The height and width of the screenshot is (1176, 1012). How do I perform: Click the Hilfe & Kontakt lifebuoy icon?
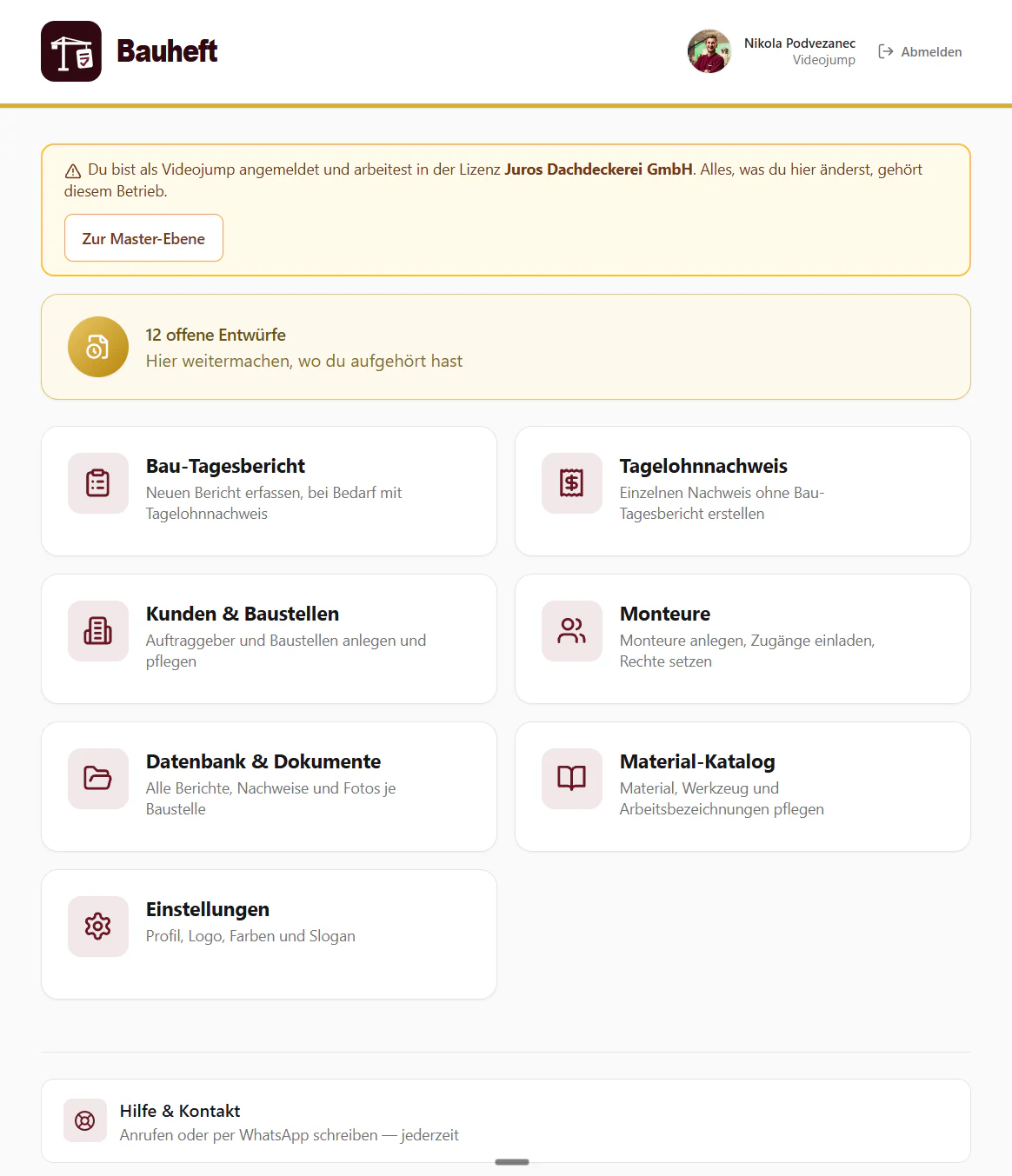click(85, 1120)
